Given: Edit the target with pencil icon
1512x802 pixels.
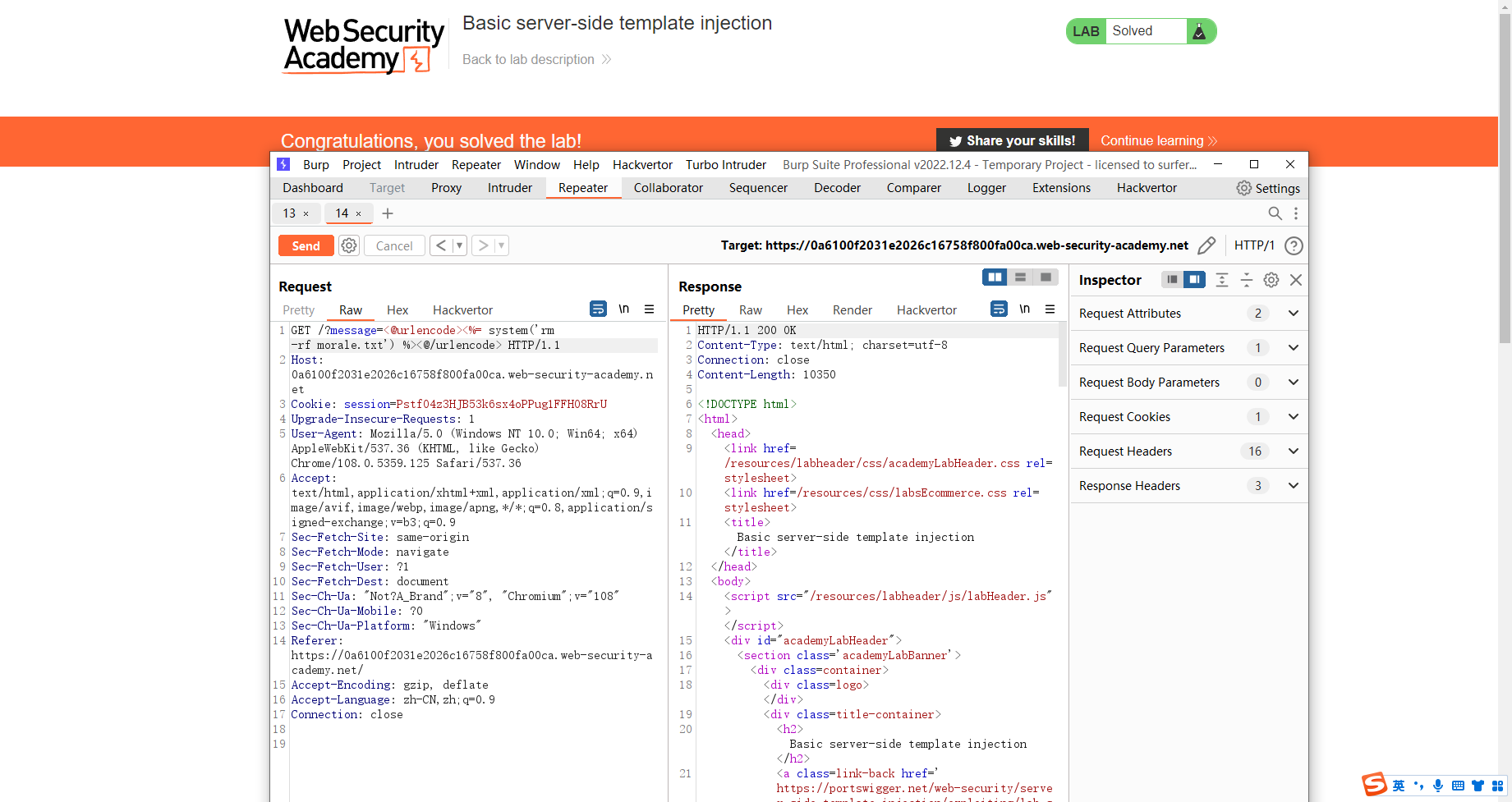Looking at the screenshot, I should (x=1206, y=245).
